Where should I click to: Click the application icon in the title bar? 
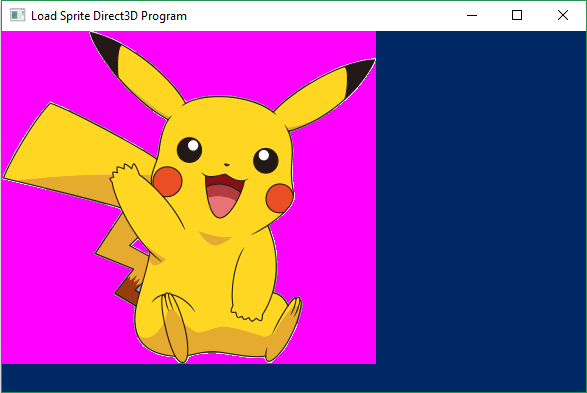(x=17, y=15)
